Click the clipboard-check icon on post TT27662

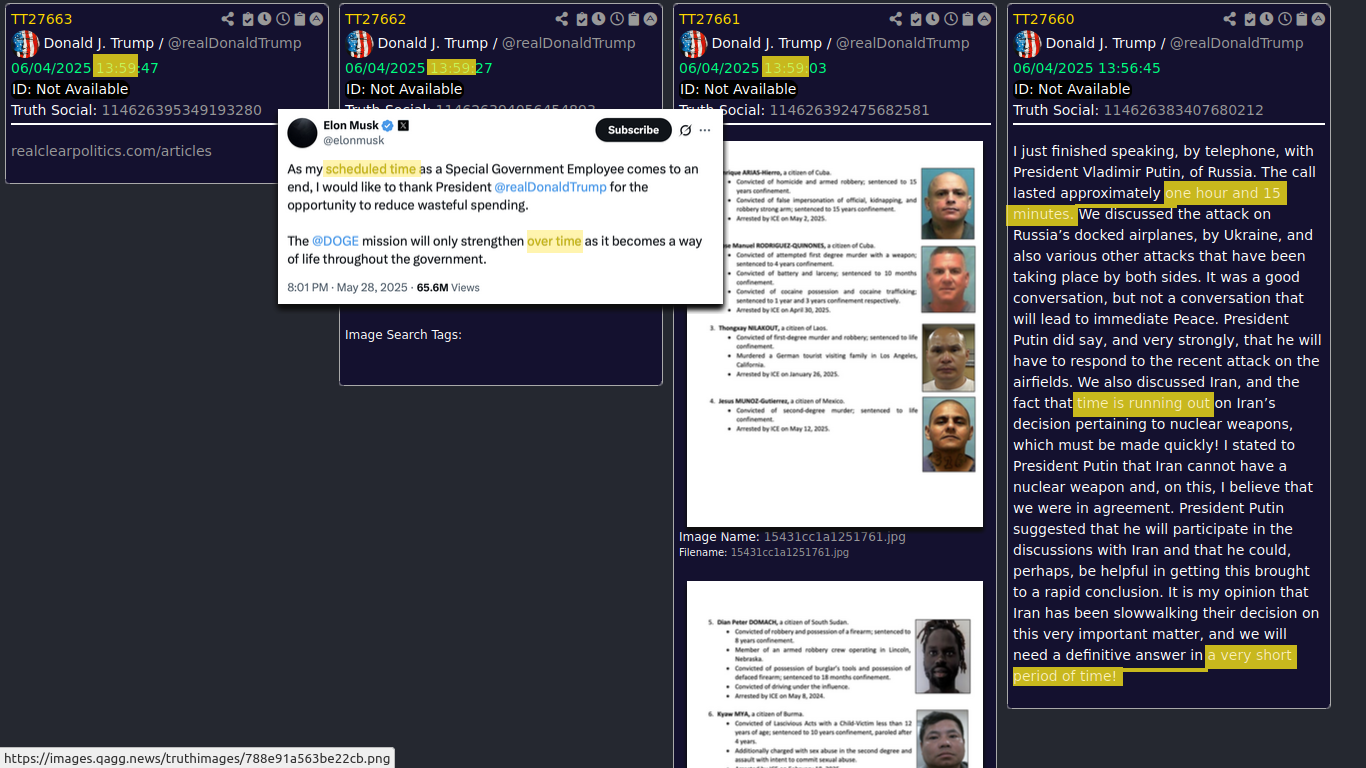click(x=582, y=19)
